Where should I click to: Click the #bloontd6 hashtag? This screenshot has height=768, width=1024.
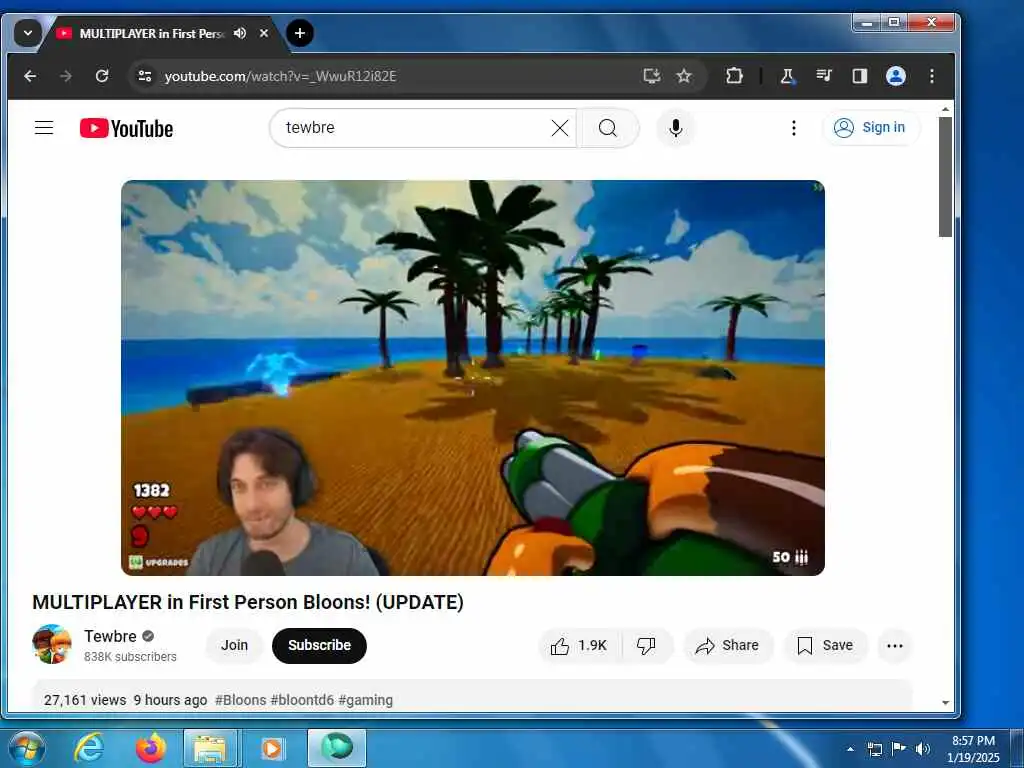(x=302, y=700)
